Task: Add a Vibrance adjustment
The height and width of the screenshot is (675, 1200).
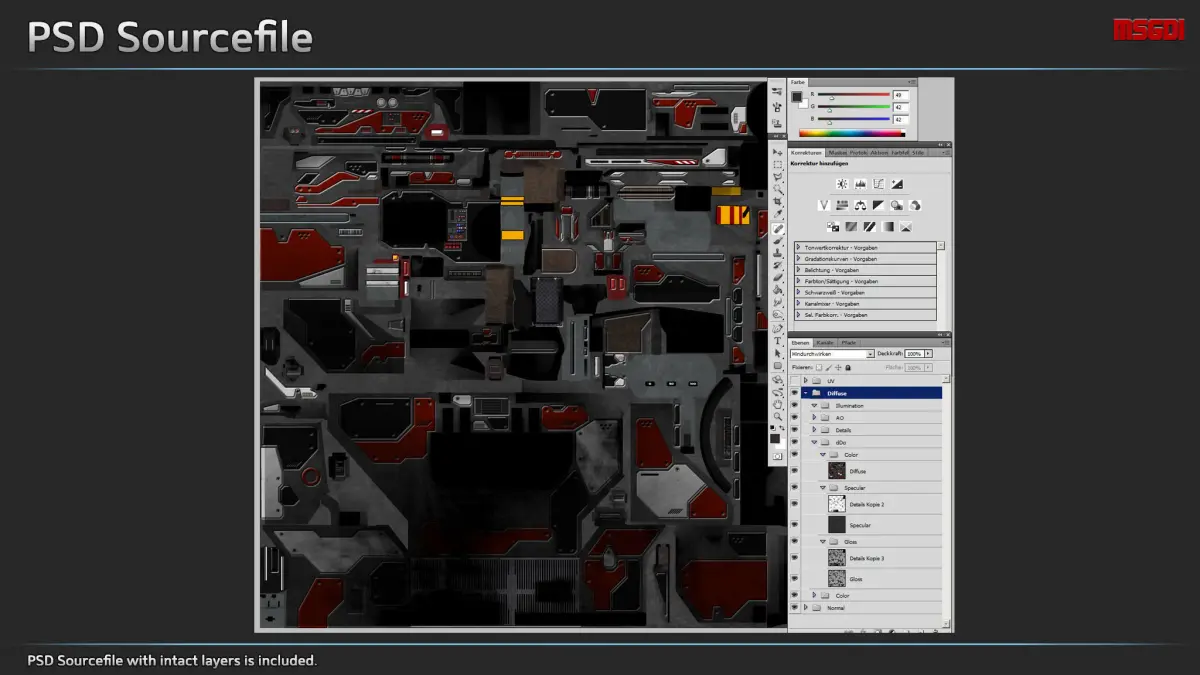Action: [x=824, y=205]
